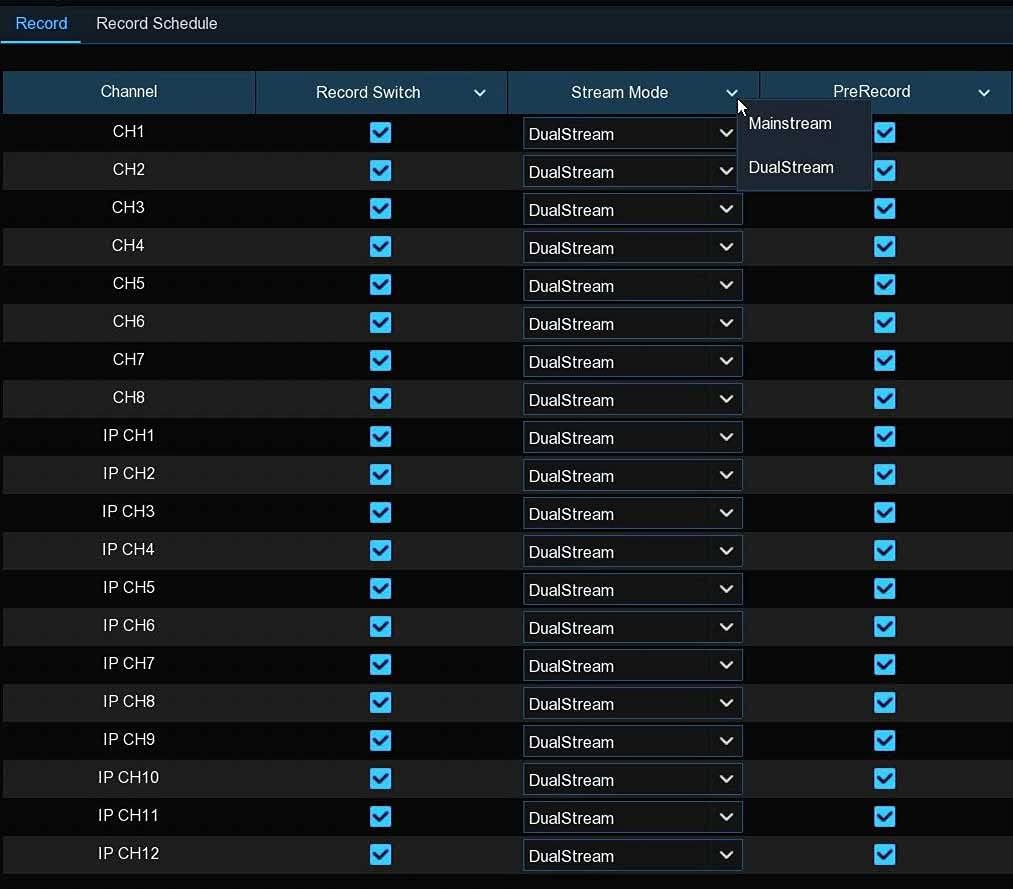The height and width of the screenshot is (889, 1013).
Task: Toggle PreRecord checkbox for IP CH12
Action: pyautogui.click(x=884, y=854)
